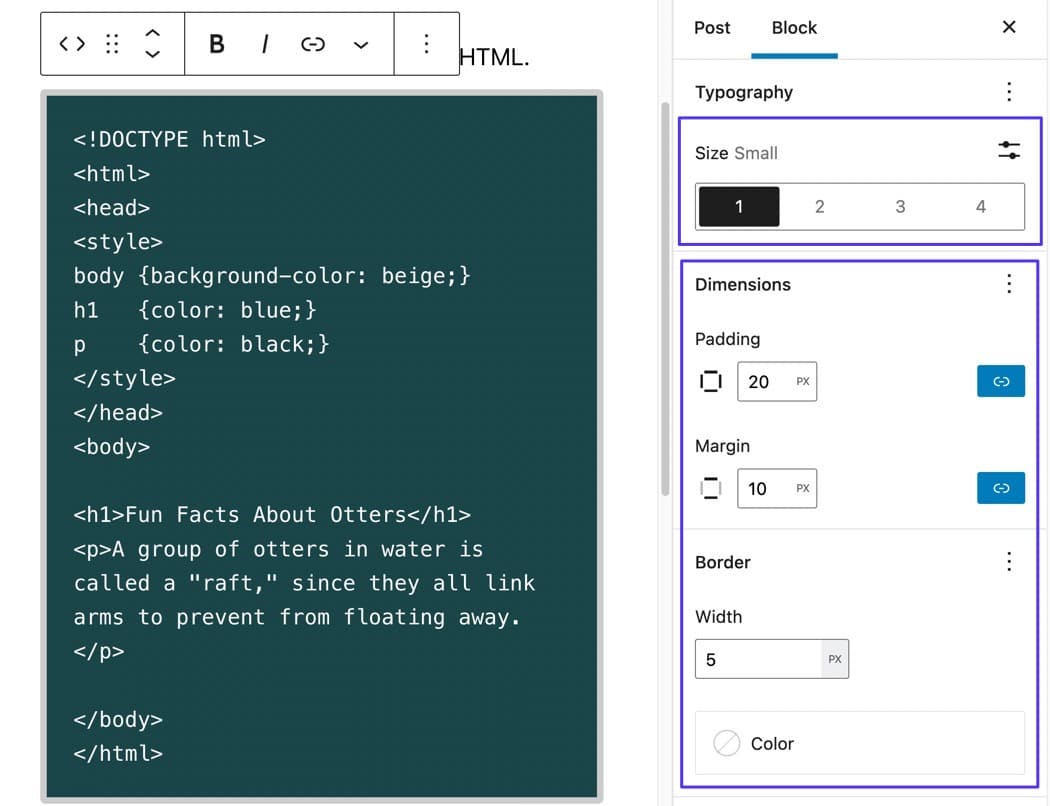
Task: Toggle linked sides button for Margin
Action: 1000,488
